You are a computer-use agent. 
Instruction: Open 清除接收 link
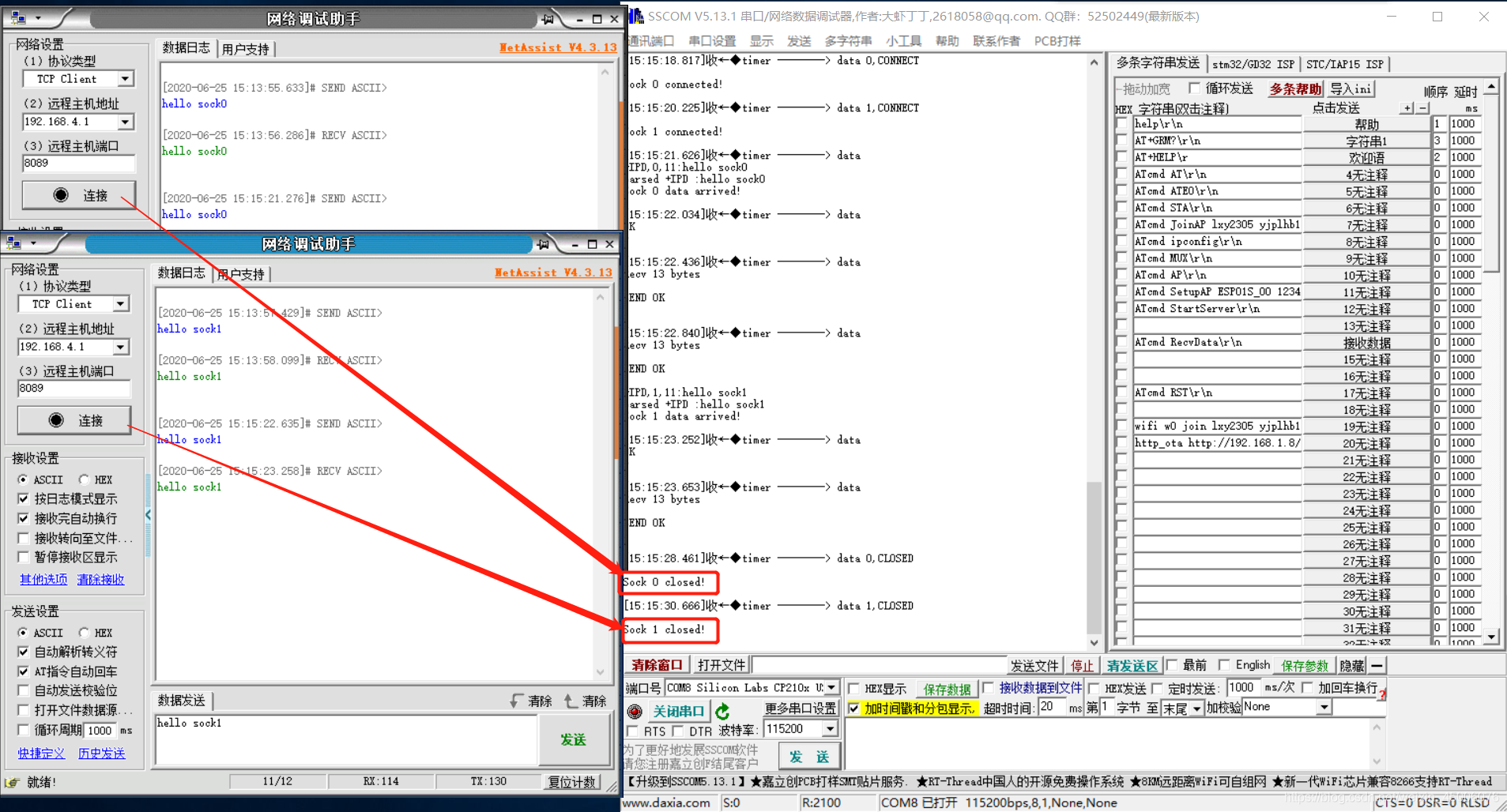(100, 579)
